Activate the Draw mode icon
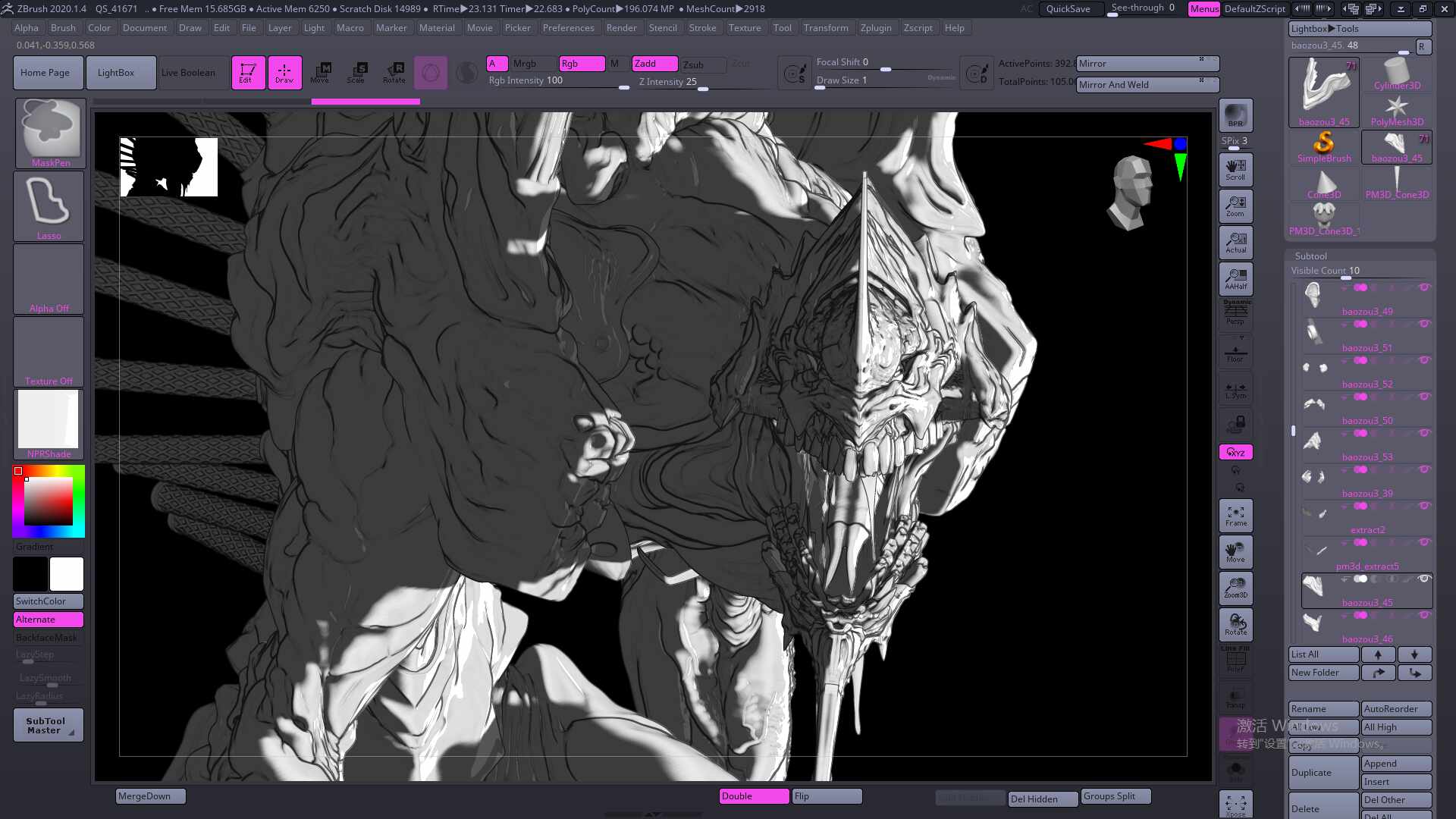Image resolution: width=1456 pixels, height=819 pixels. [x=284, y=73]
